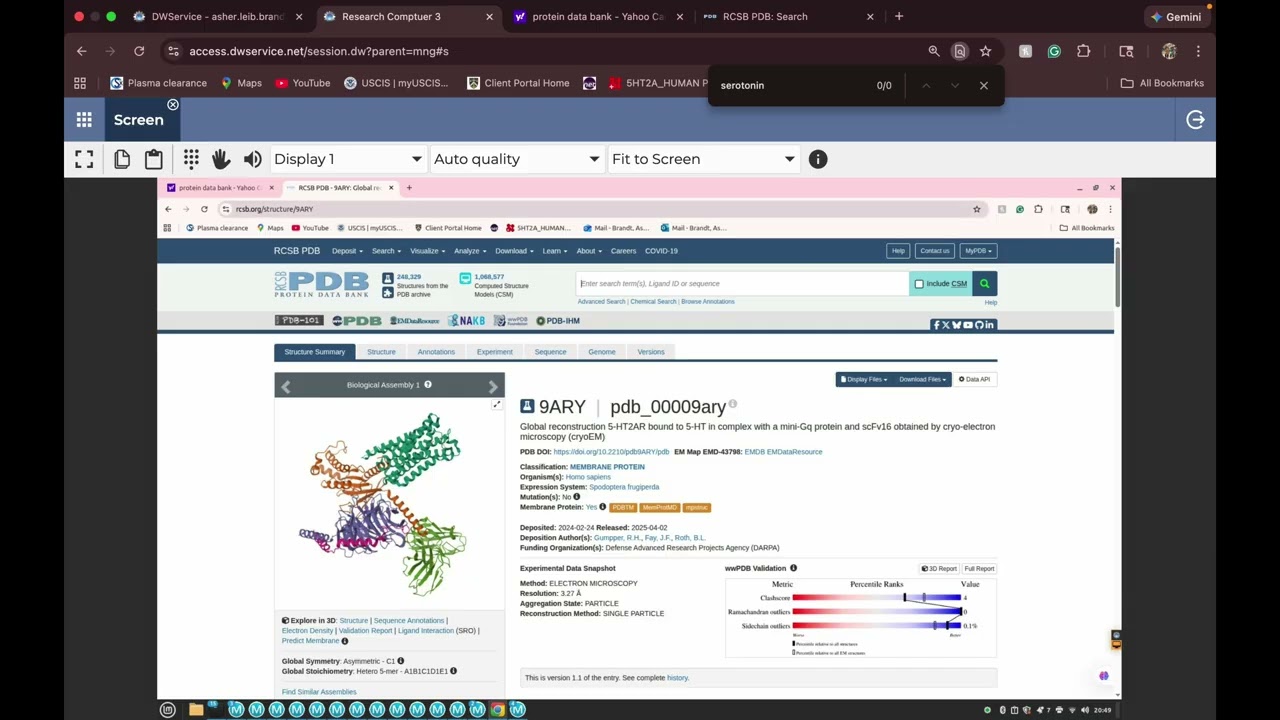Open the Plasma clearance bookmark
The height and width of the screenshot is (720, 1280).
pyautogui.click(x=158, y=83)
